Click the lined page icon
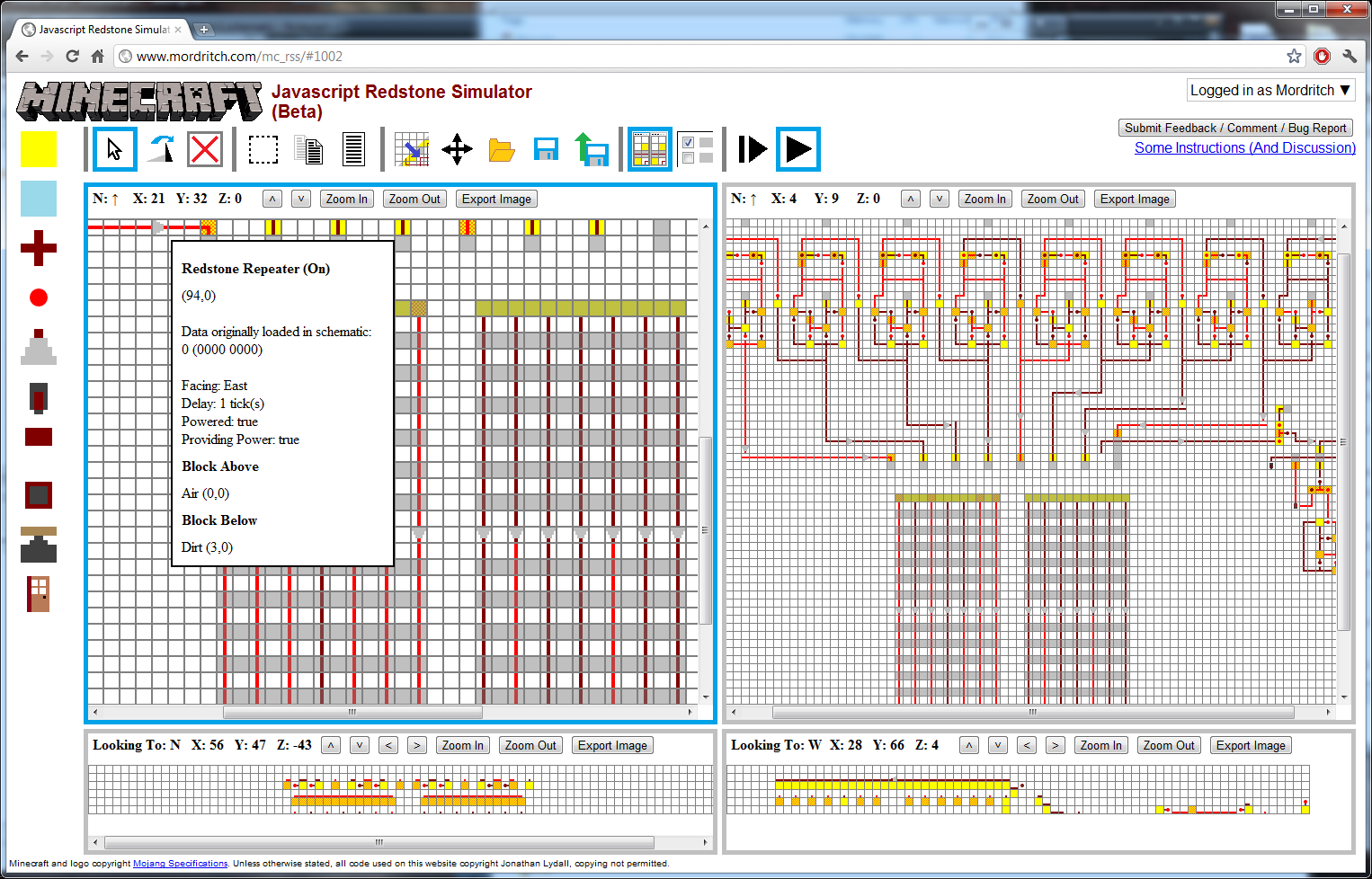Viewport: 1372px width, 879px height. [354, 150]
